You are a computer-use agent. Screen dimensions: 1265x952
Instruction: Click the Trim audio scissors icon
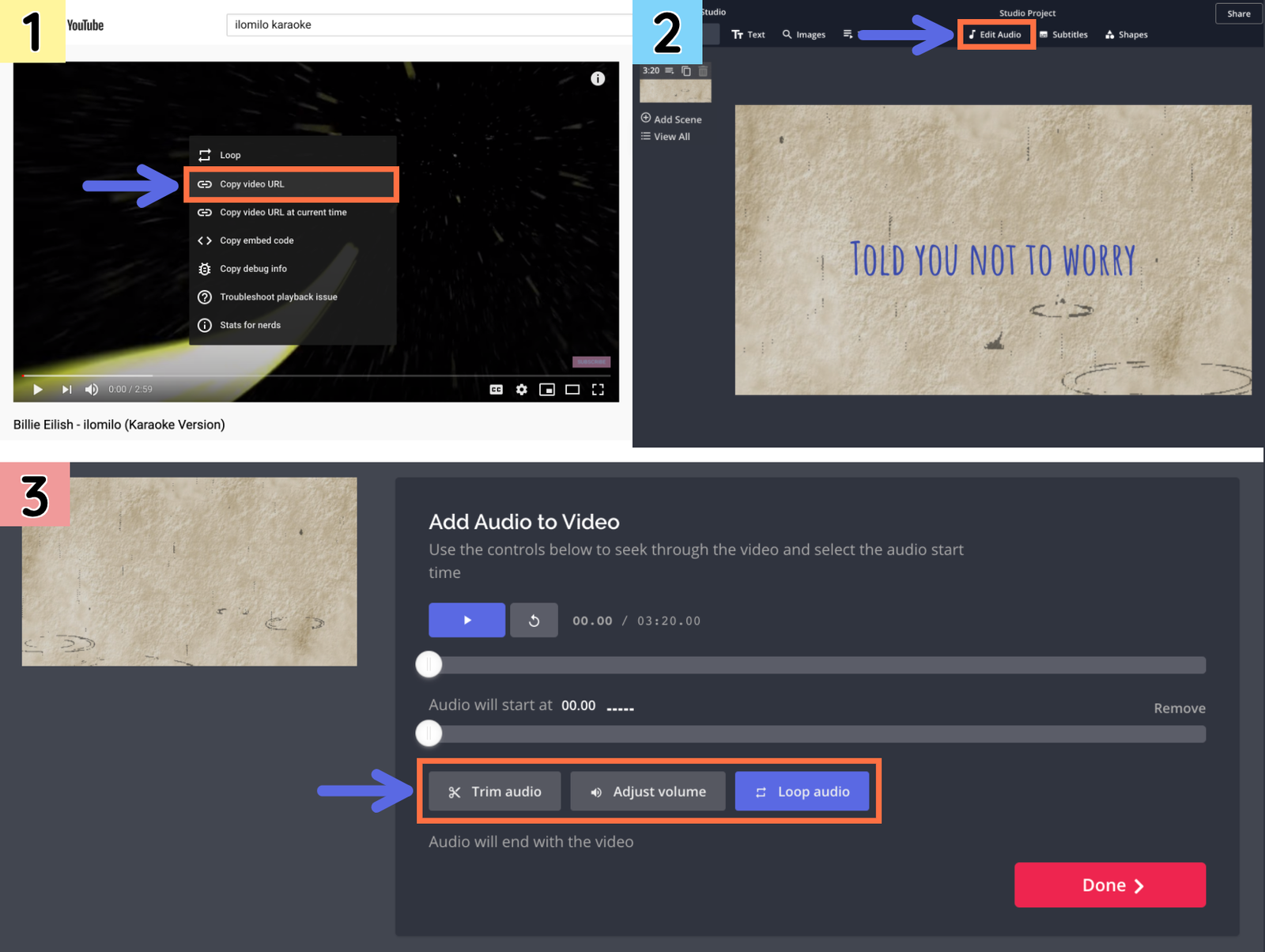point(455,791)
